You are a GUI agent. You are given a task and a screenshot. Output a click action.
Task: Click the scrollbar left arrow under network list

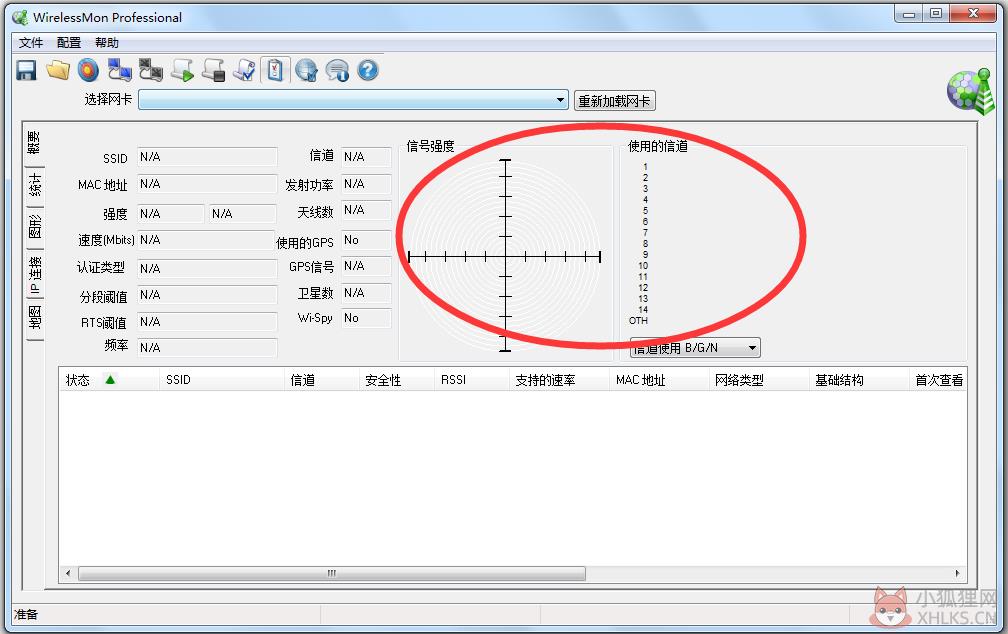[69, 573]
